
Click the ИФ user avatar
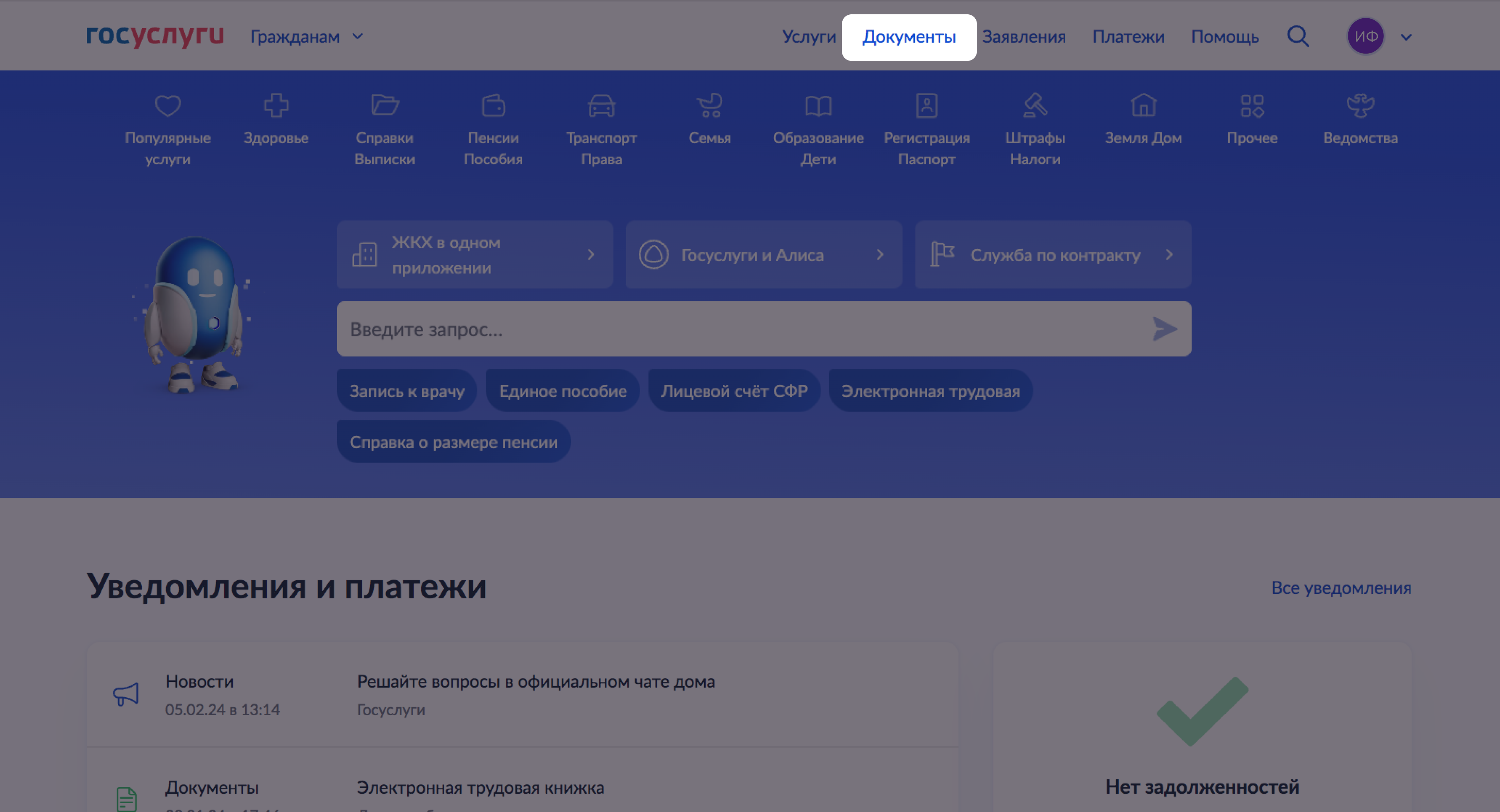click(x=1365, y=36)
